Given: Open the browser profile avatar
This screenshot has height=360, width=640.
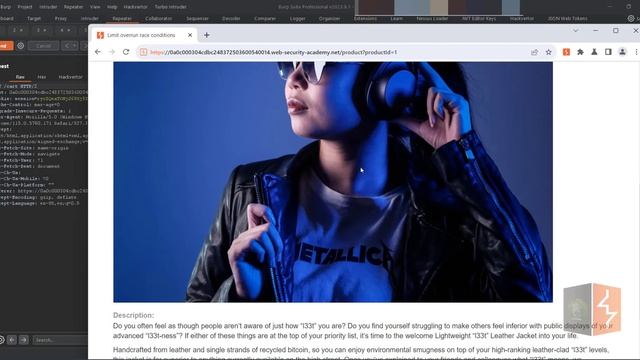Looking at the screenshot, I should pyautogui.click(x=622, y=52).
